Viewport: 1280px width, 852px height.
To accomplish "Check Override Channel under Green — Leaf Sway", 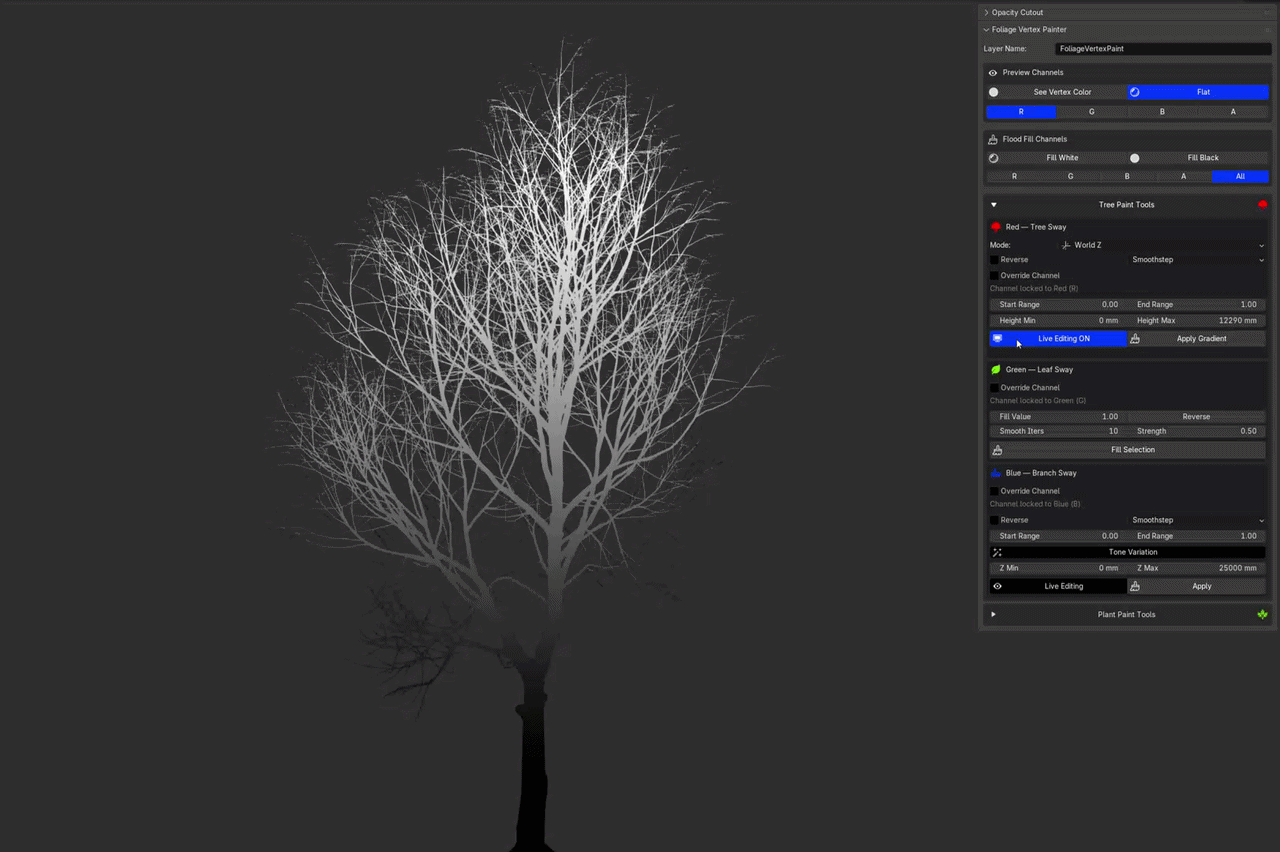I will [995, 388].
